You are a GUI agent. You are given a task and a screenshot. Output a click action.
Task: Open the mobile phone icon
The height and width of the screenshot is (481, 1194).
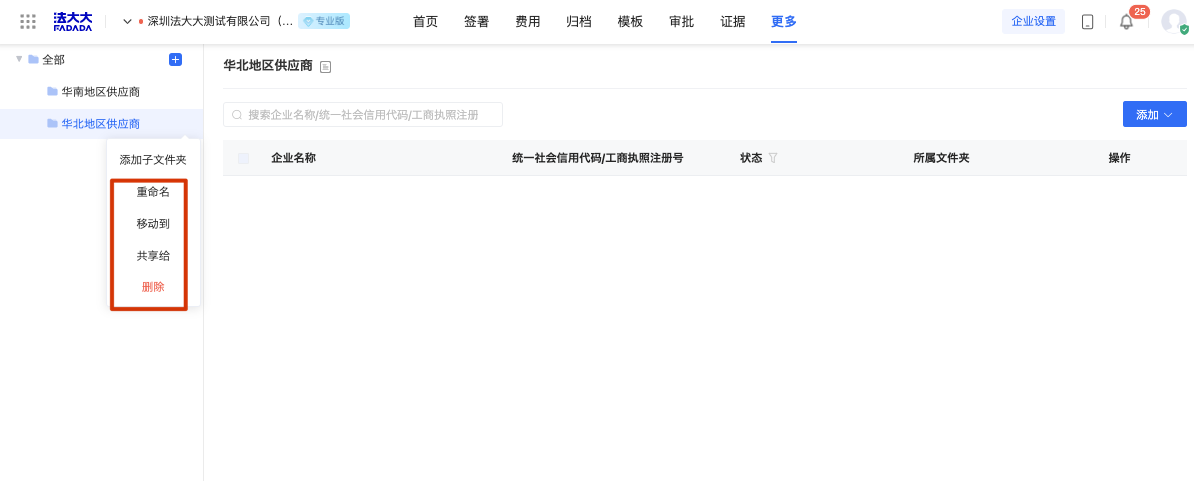(x=1087, y=22)
